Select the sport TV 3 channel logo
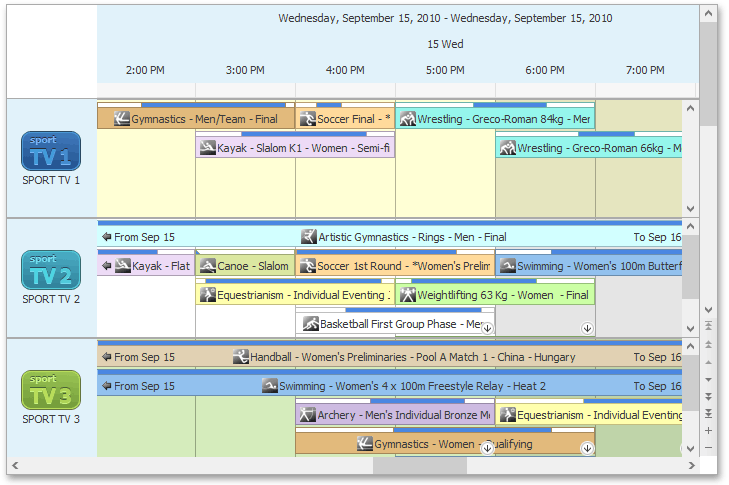 tap(51, 390)
